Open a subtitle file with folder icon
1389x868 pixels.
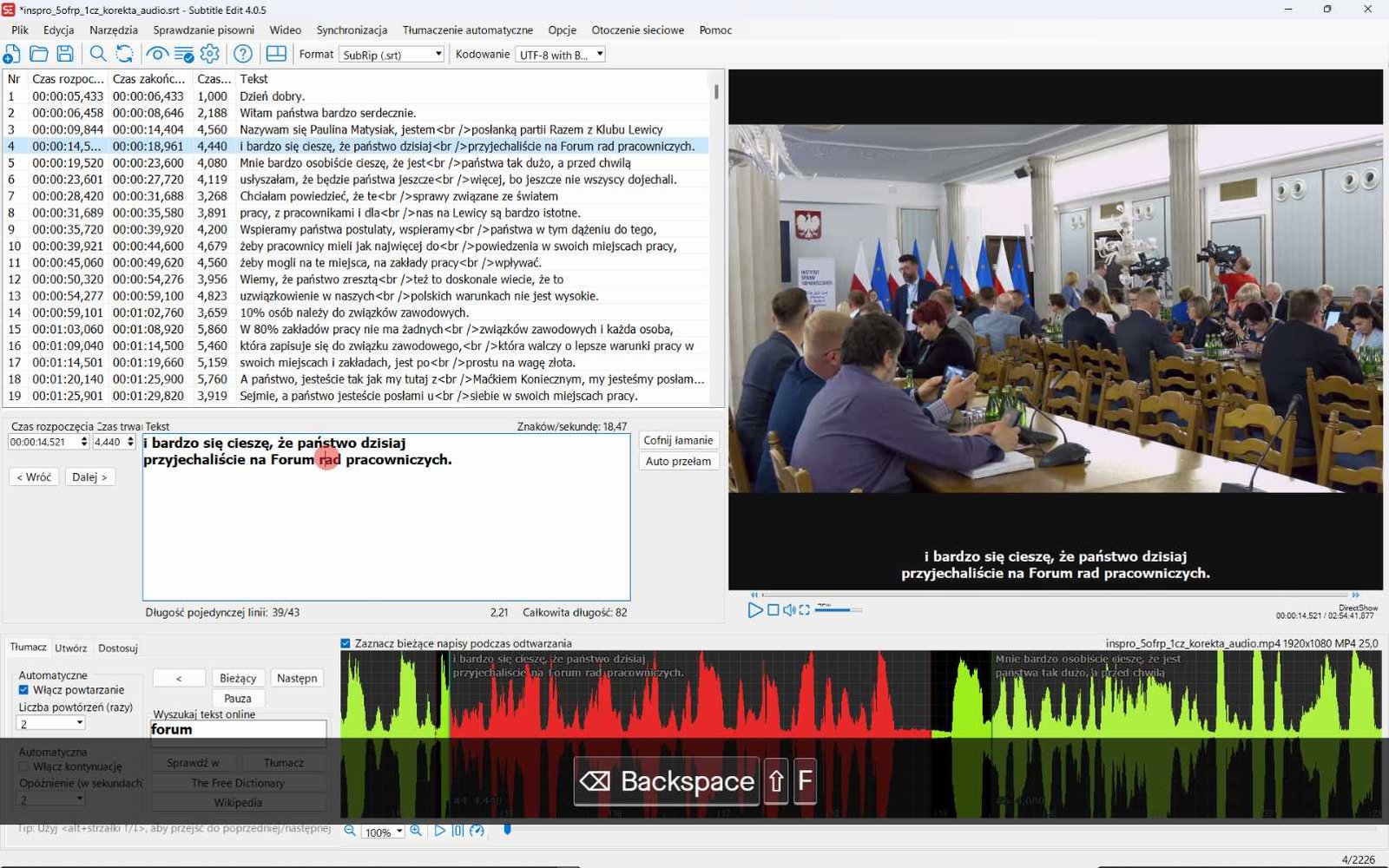(39, 54)
